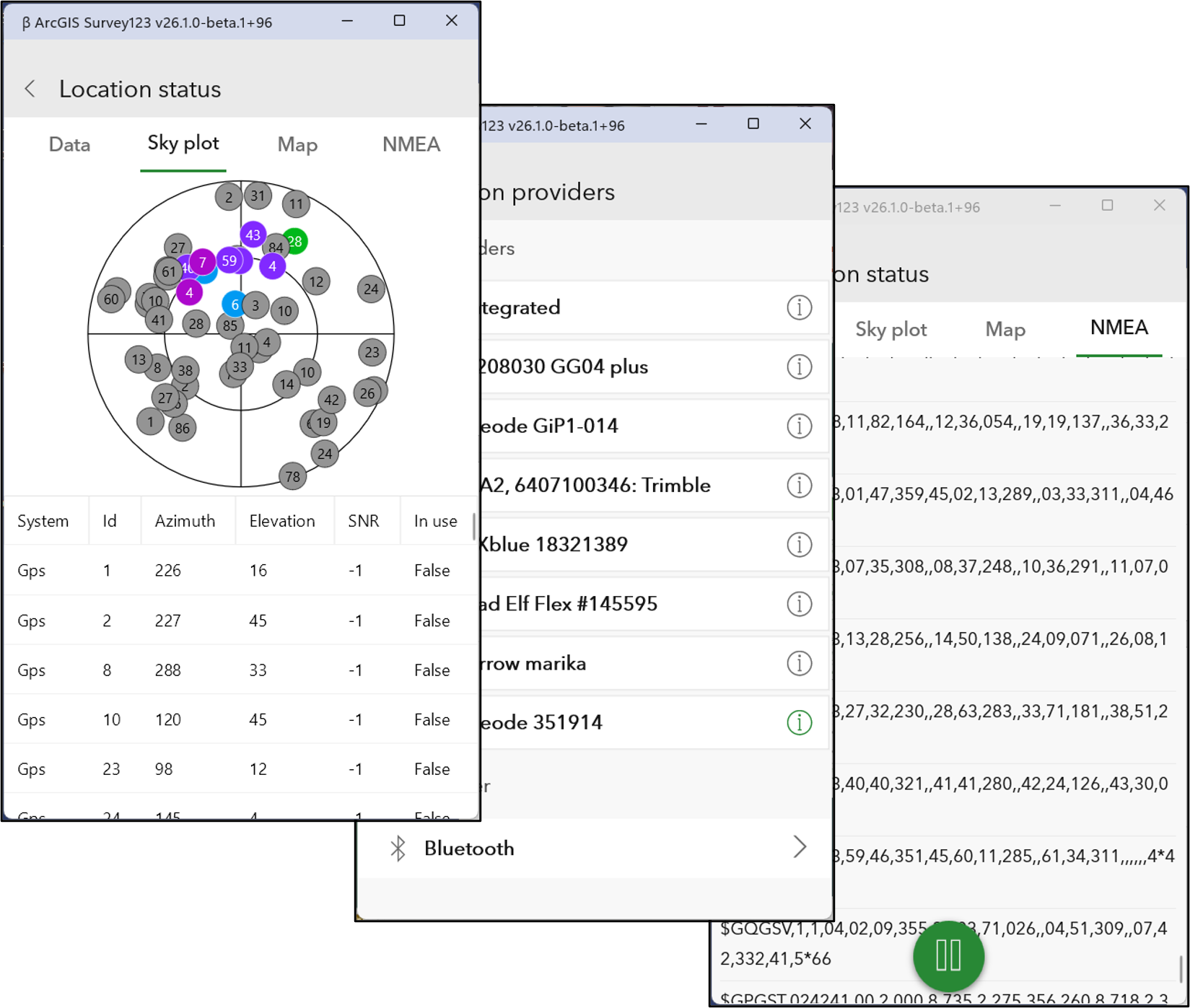Click the satellite table vertical scrollbar
This screenshot has width=1190, height=1008.
coord(474,527)
